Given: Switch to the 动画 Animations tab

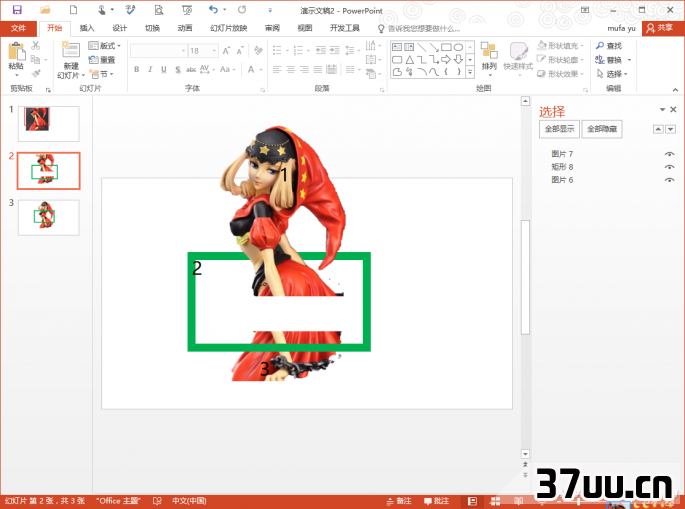Looking at the screenshot, I should click(185, 28).
